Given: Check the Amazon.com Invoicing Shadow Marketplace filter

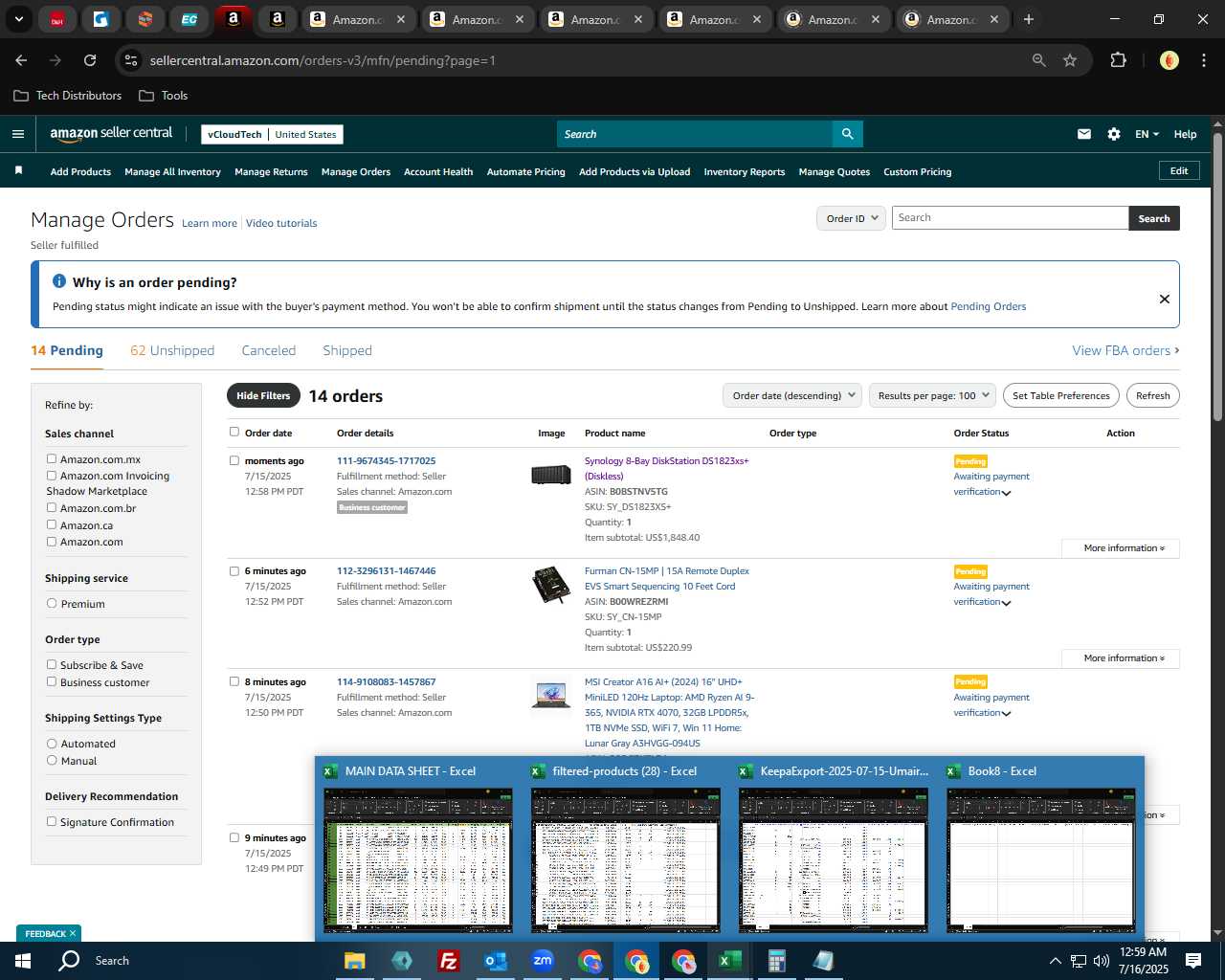Looking at the screenshot, I should click(x=52, y=476).
